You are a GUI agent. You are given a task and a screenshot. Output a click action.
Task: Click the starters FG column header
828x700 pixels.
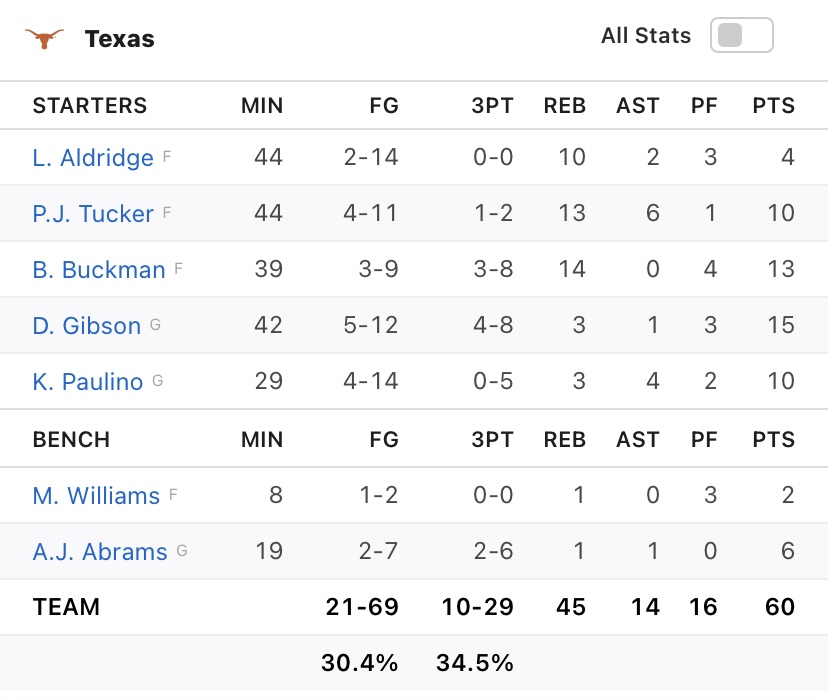click(384, 106)
